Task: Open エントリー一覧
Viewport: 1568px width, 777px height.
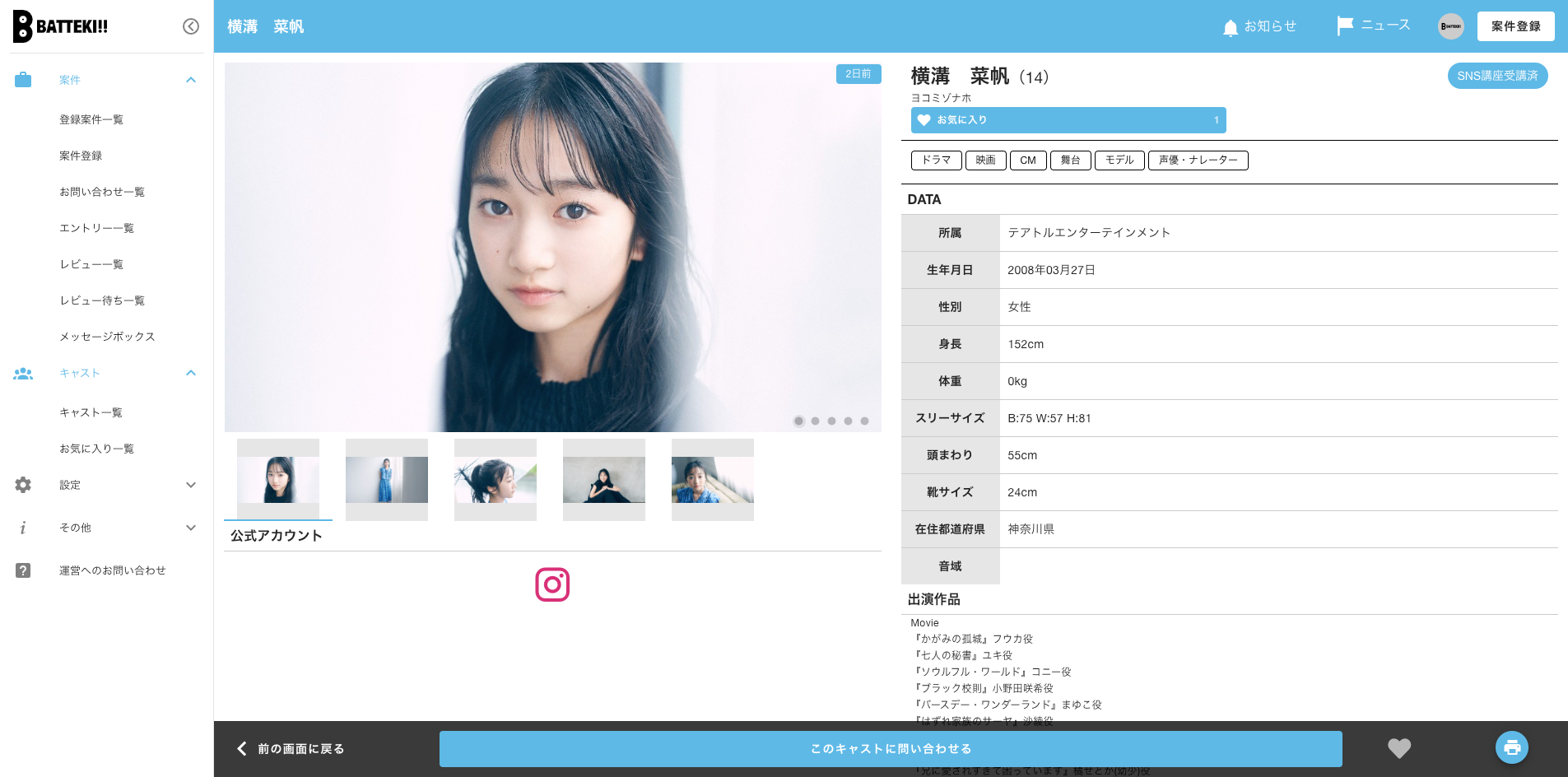Action: point(96,228)
